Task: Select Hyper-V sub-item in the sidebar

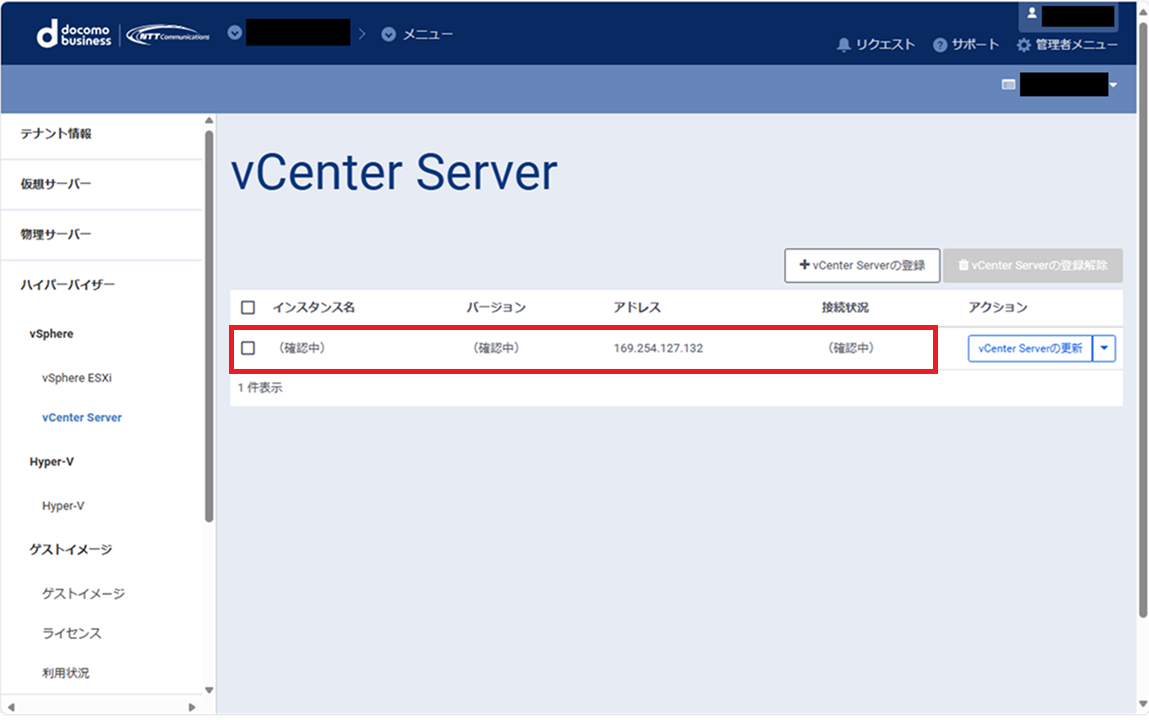Action: (63, 506)
